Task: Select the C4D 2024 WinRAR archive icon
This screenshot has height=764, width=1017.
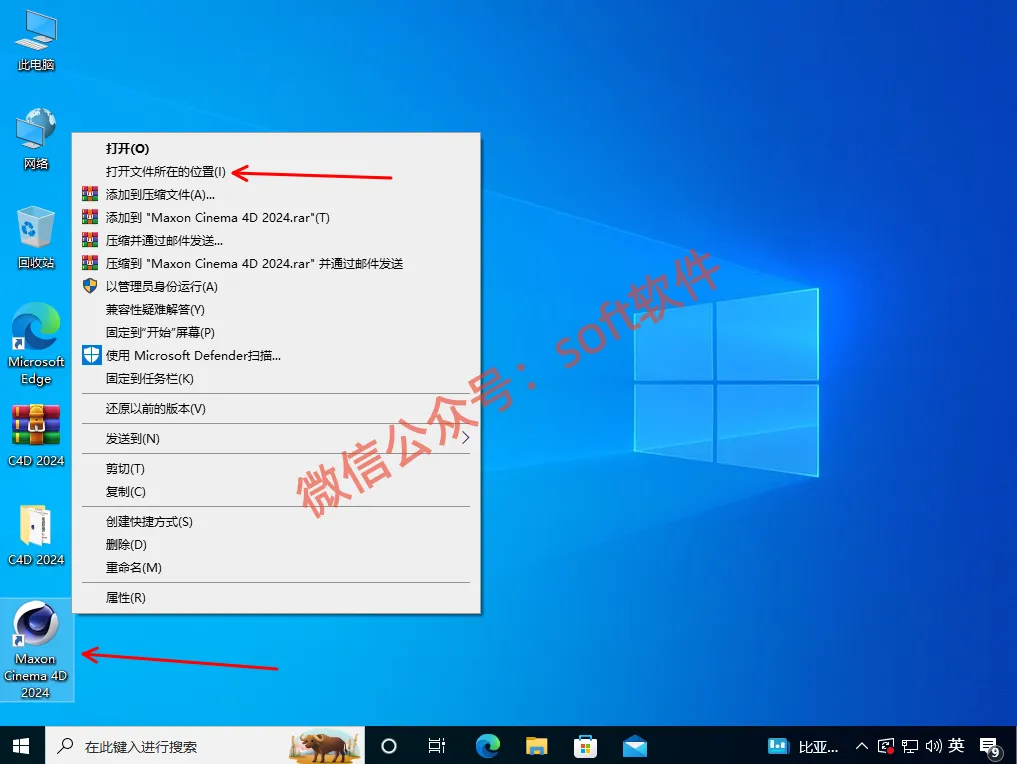Action: 36,435
